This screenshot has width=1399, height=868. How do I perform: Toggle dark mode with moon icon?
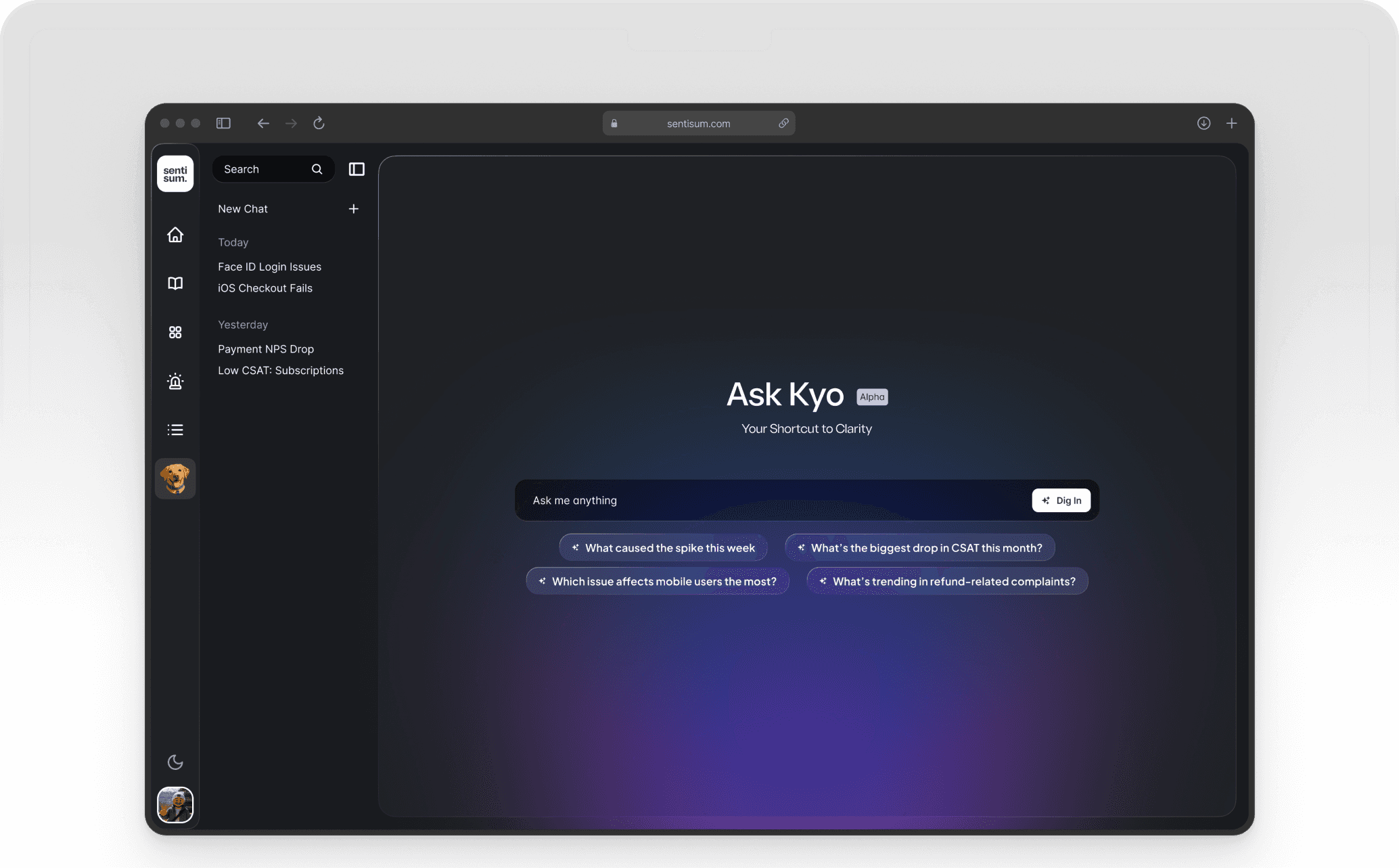tap(175, 762)
